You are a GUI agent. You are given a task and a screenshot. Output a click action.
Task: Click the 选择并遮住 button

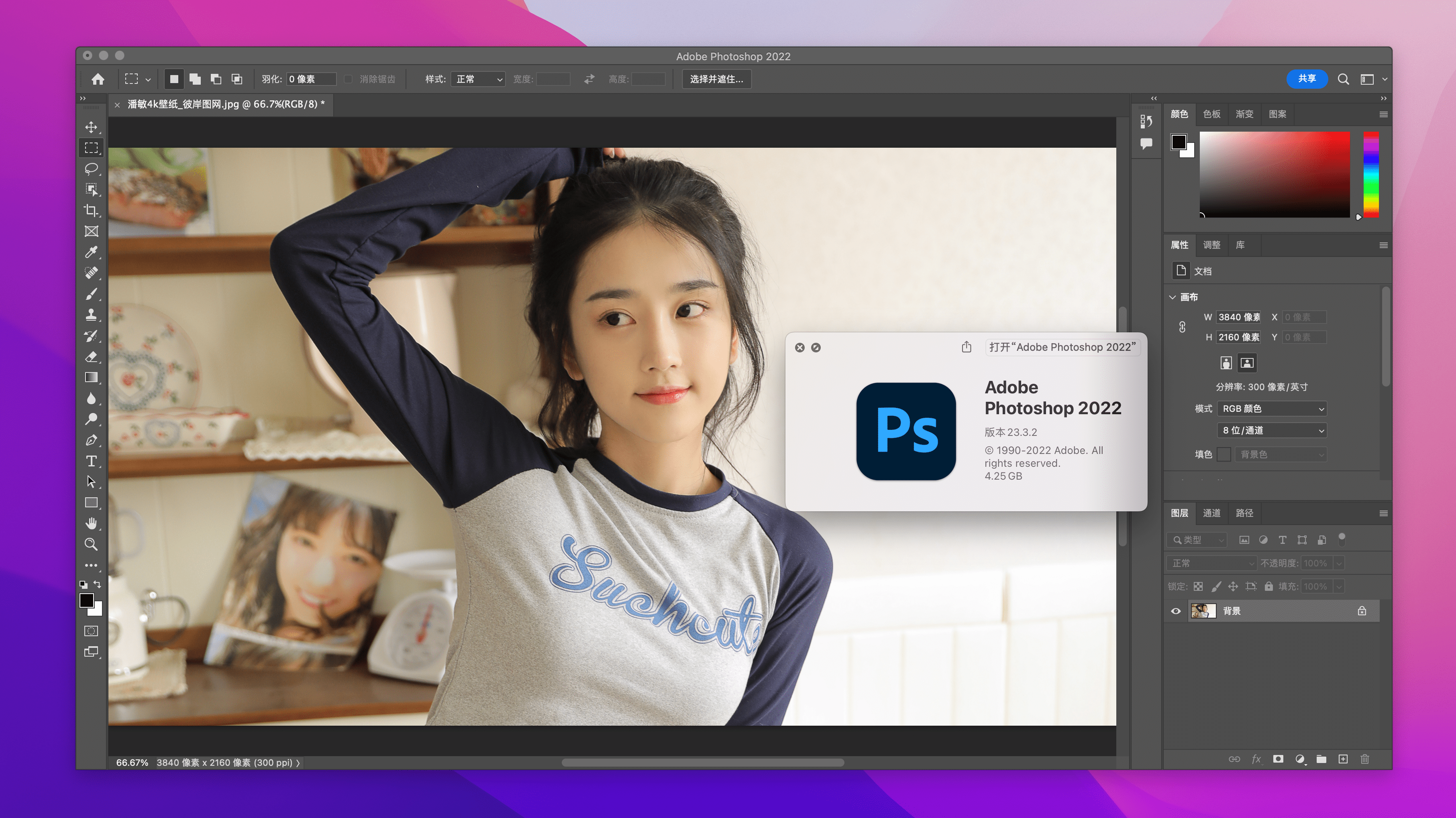[716, 79]
